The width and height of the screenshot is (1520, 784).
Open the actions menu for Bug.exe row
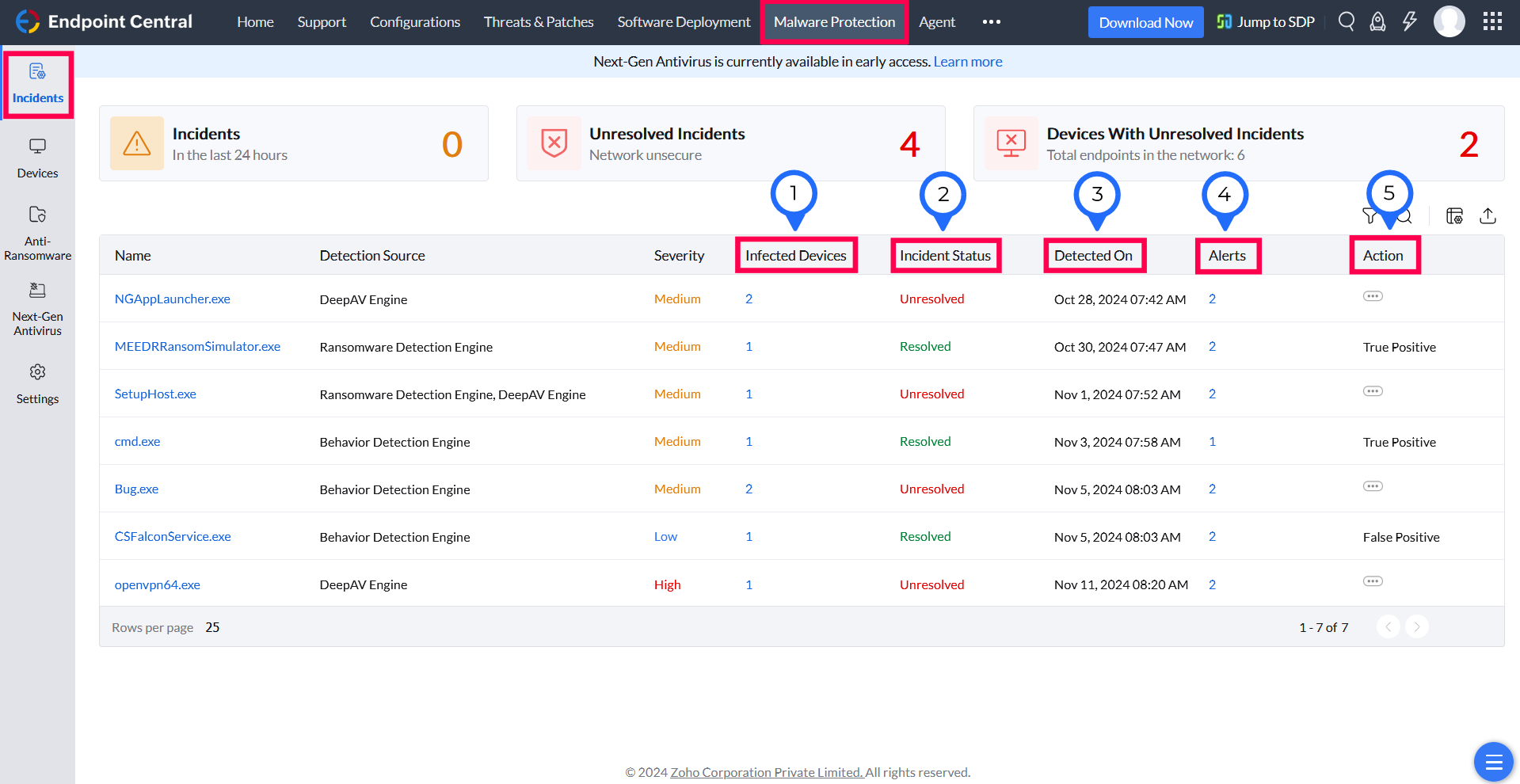coord(1373,485)
